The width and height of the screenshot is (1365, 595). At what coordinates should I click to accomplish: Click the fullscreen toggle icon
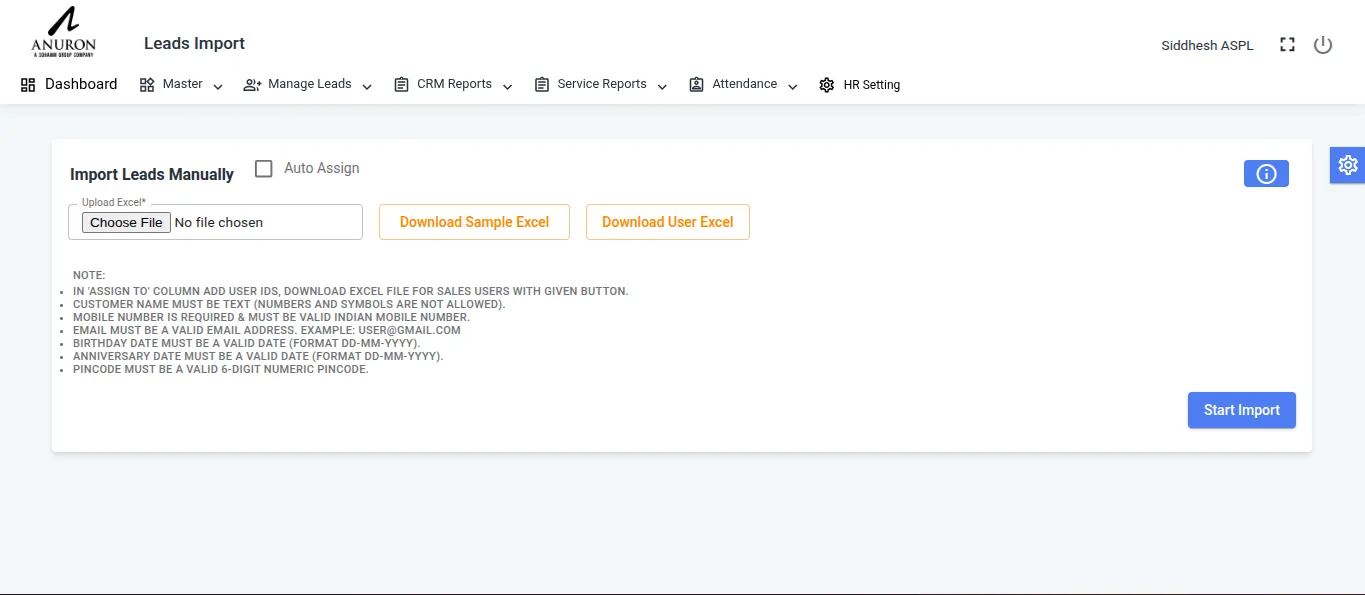(1287, 45)
